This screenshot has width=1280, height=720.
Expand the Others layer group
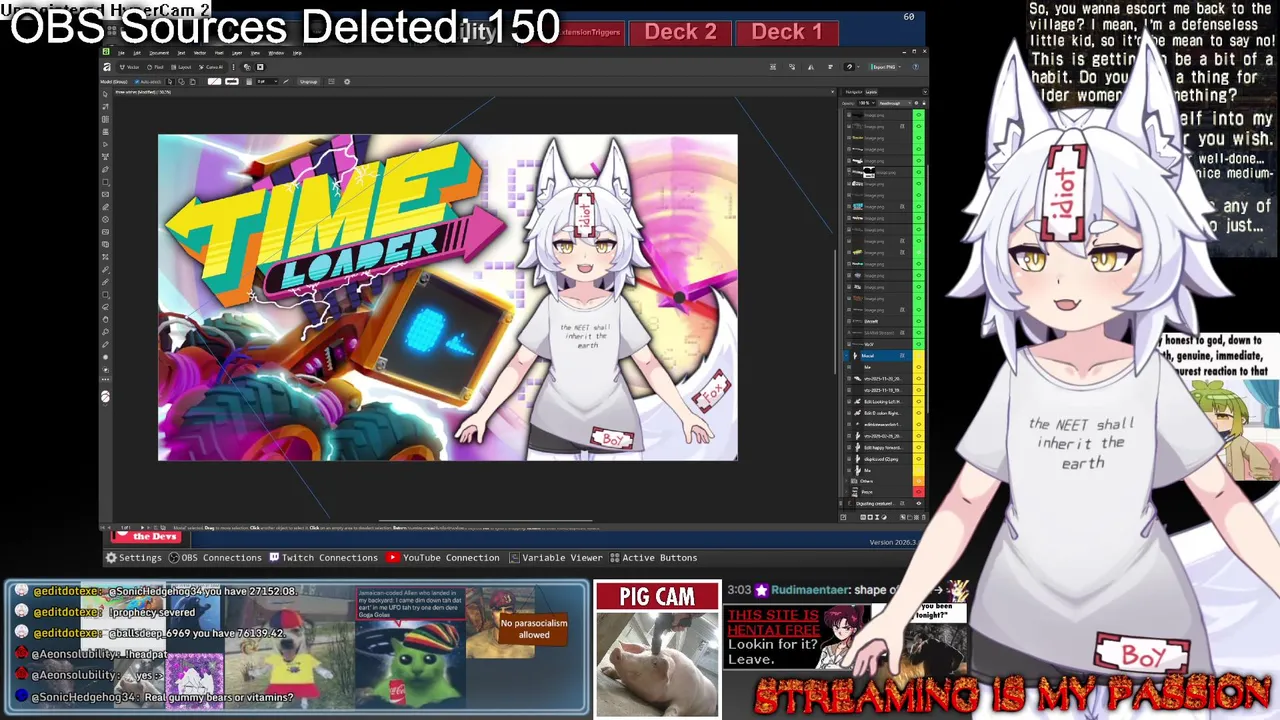coord(846,481)
